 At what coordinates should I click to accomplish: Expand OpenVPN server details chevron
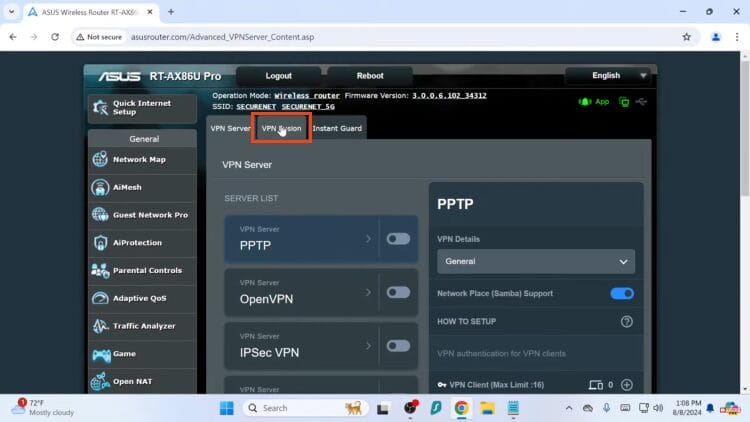(368, 292)
